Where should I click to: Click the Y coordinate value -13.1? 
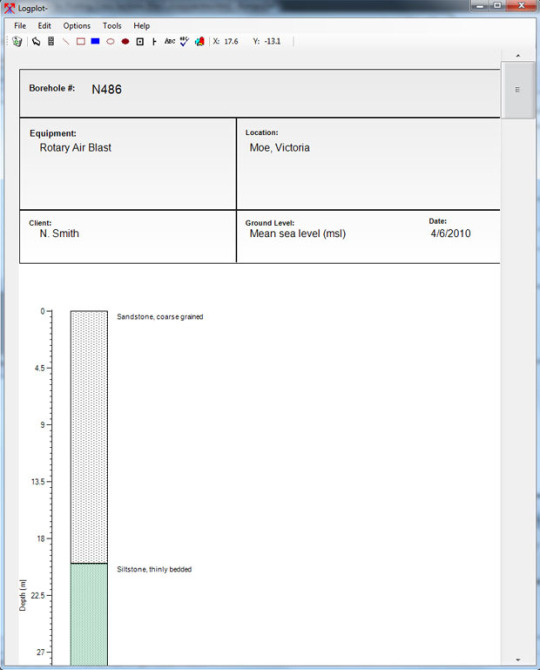point(273,41)
